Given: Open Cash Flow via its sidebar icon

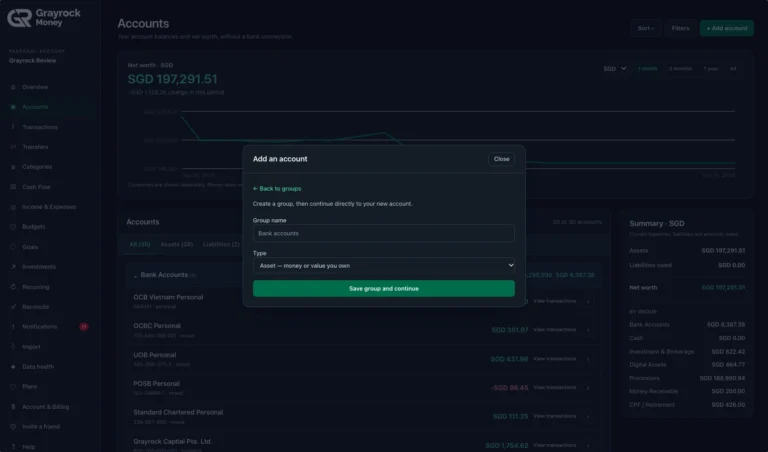Looking at the screenshot, I should point(13,187).
